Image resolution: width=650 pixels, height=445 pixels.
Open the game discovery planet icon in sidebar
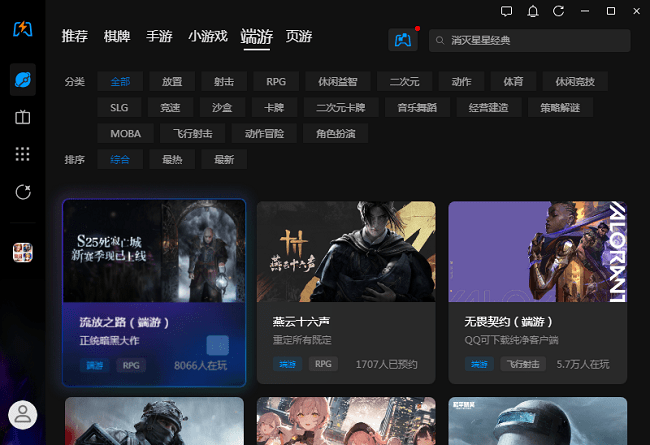23,79
